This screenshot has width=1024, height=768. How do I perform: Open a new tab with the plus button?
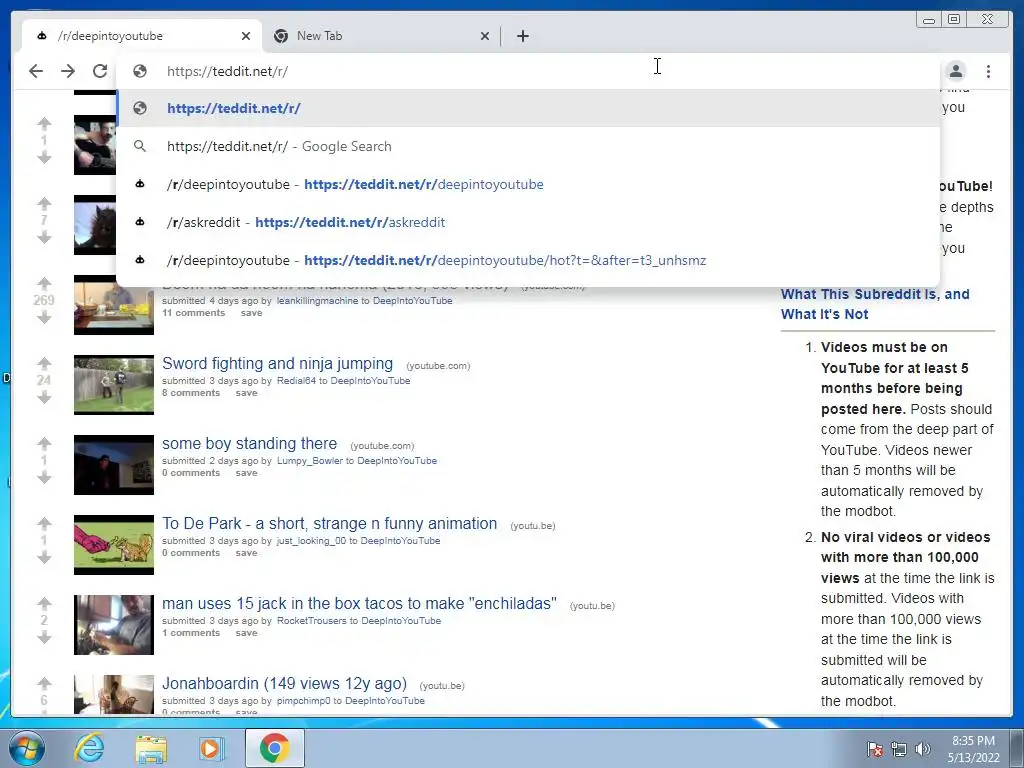[x=522, y=36]
